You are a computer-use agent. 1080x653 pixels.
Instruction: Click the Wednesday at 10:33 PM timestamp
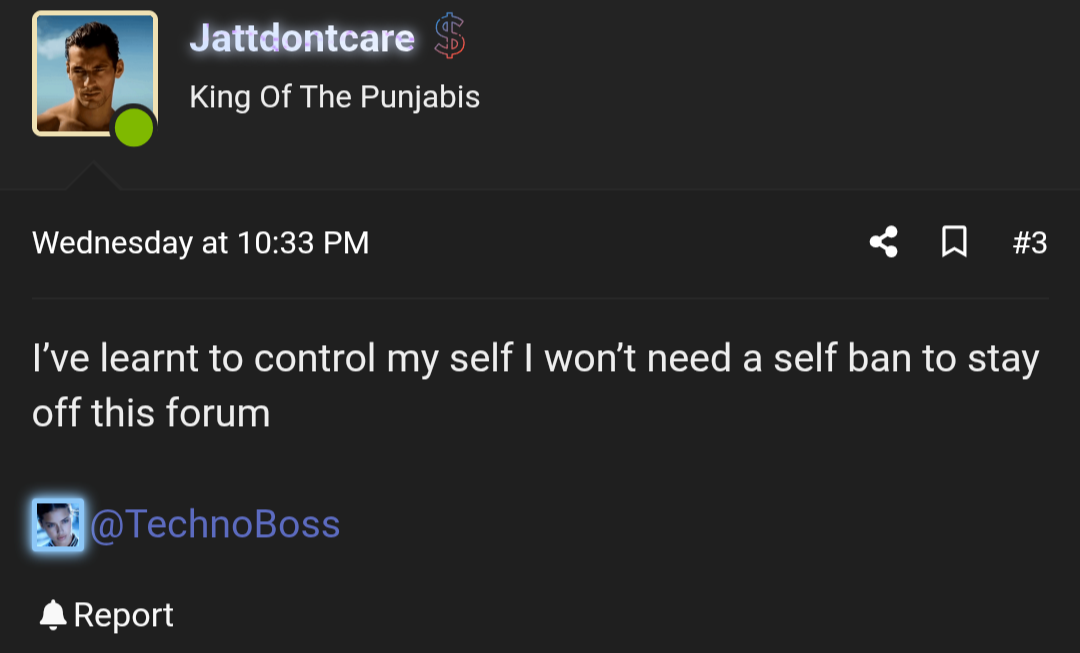[x=201, y=242]
